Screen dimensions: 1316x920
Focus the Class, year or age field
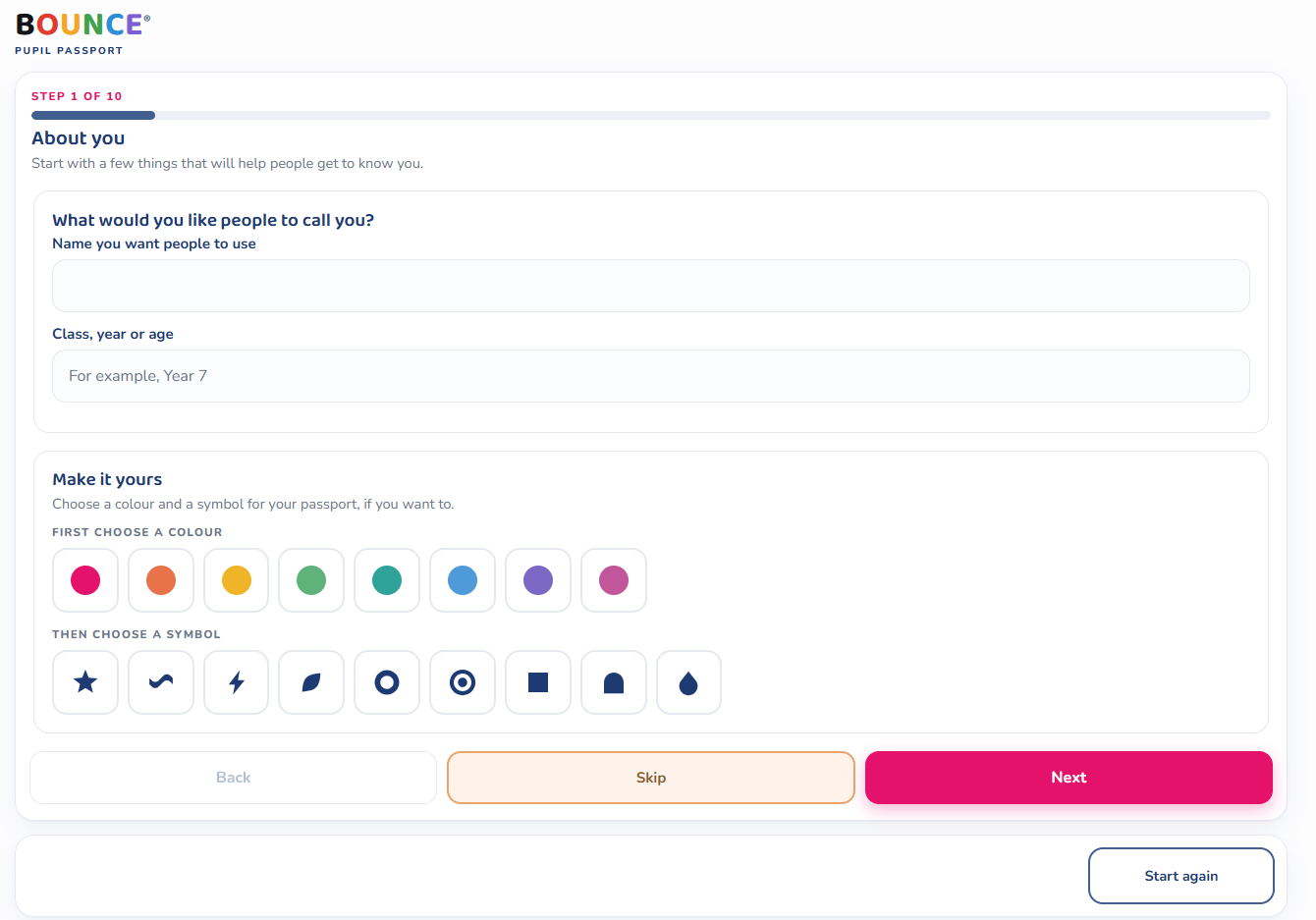tap(651, 376)
